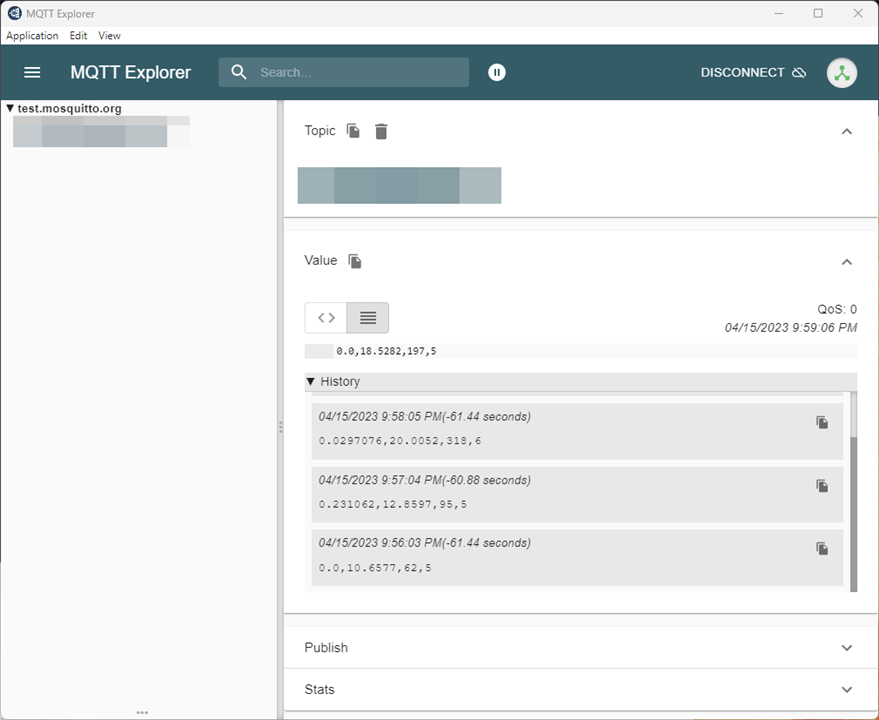Viewport: 879px width, 720px height.
Task: Collapse the test.mosquitto.org tree node
Action: pyautogui.click(x=10, y=108)
